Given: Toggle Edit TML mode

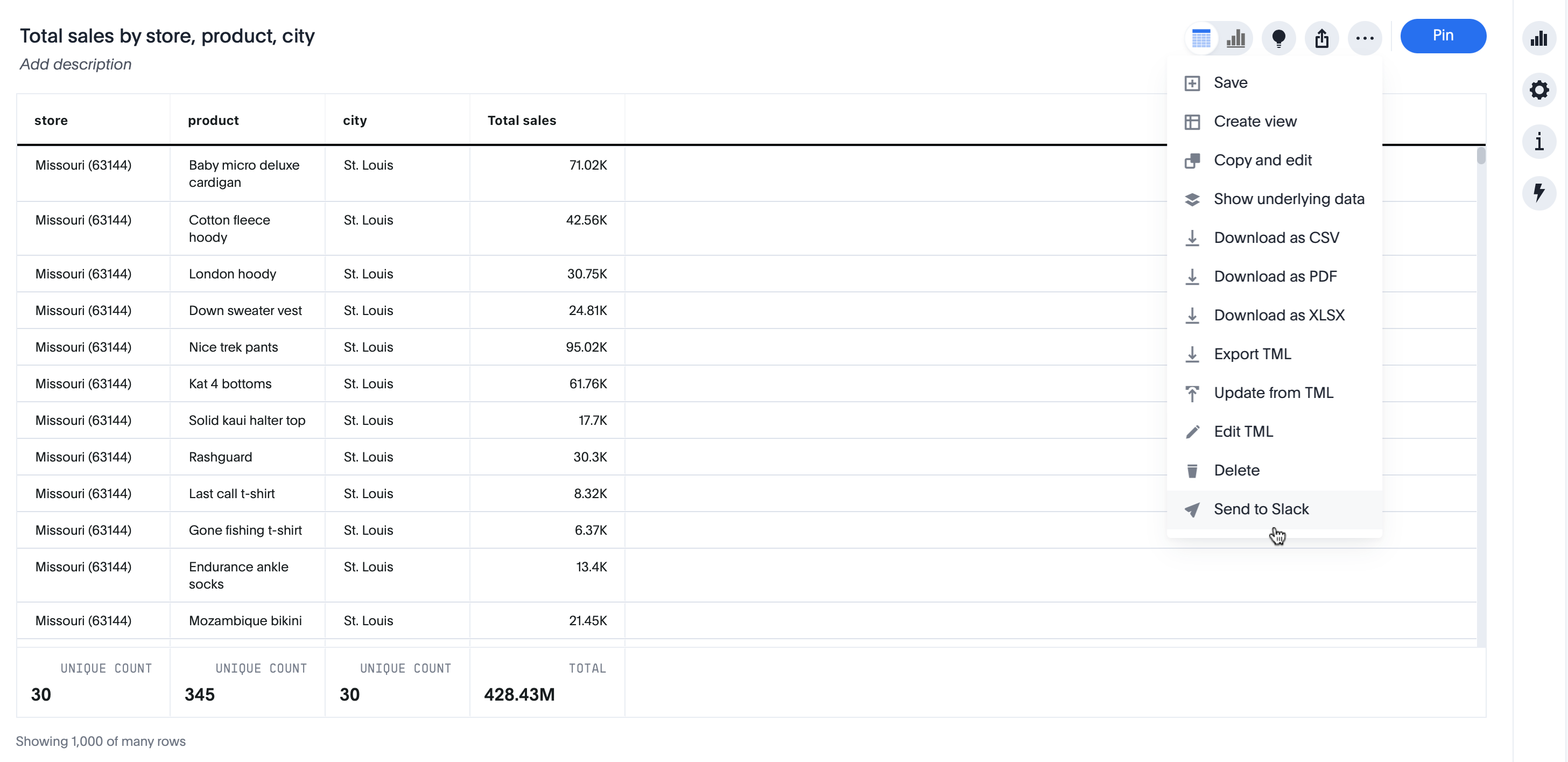Looking at the screenshot, I should pyautogui.click(x=1244, y=431).
